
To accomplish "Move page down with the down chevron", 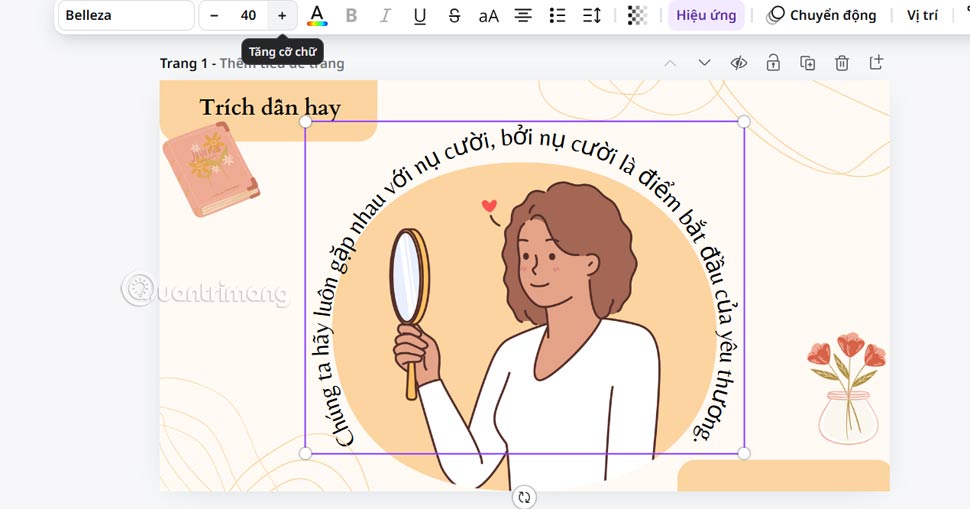I will (704, 63).
